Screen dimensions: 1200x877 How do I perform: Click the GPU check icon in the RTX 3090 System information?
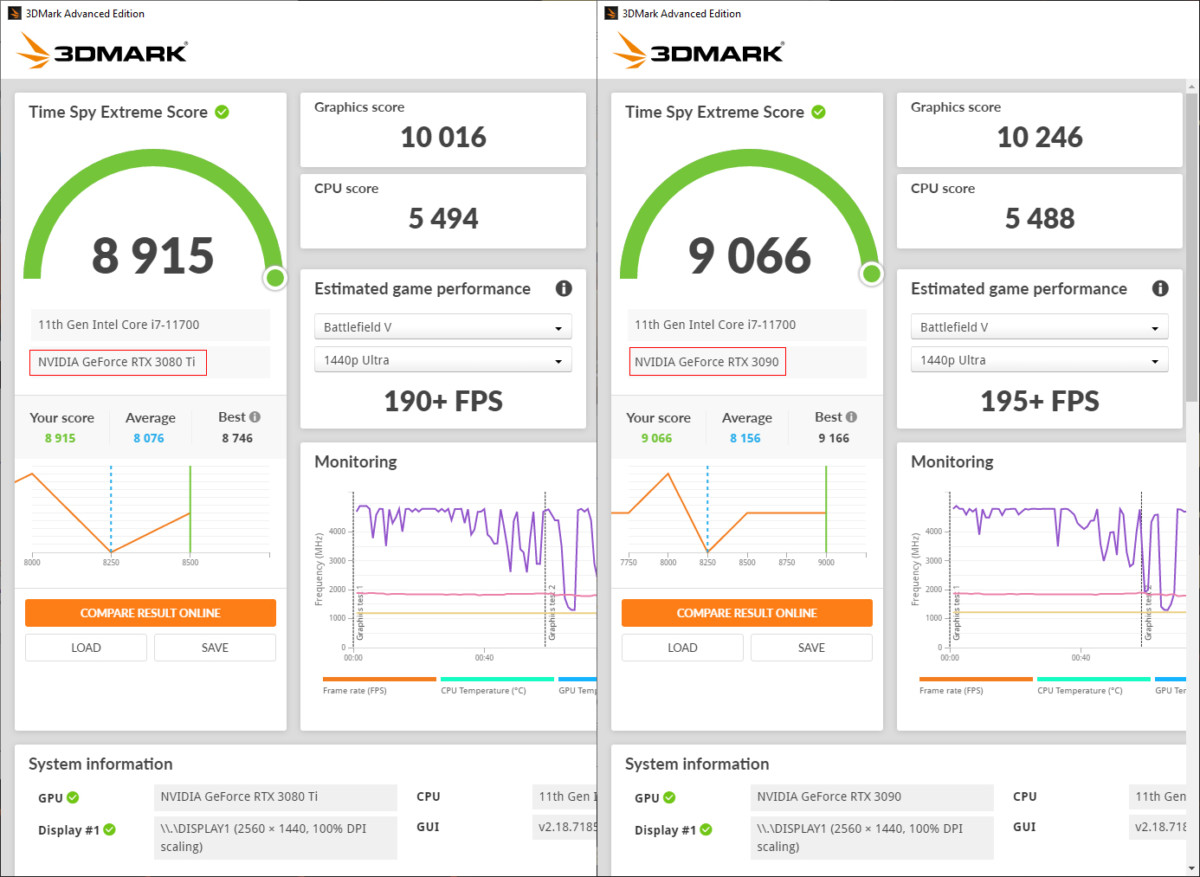coord(669,797)
